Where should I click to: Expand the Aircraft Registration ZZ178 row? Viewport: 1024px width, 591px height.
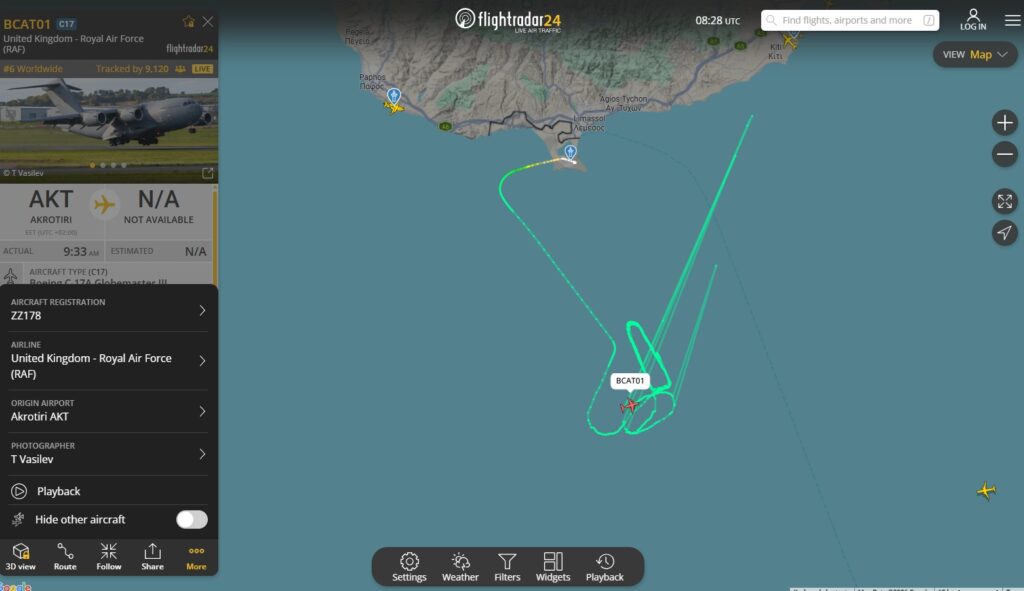[x=108, y=310]
